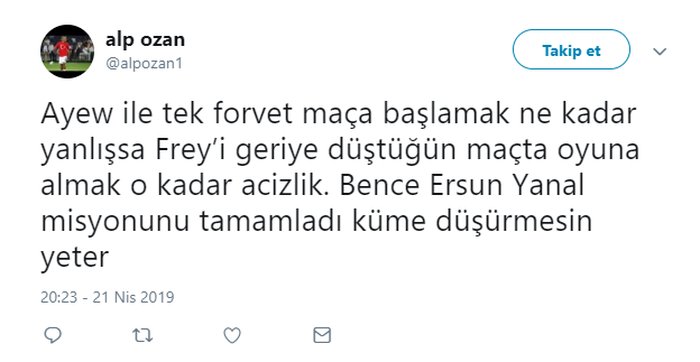Image resolution: width=700 pixels, height=362 pixels.
Task: Open the alp ozan display name link
Action: [x=145, y=40]
